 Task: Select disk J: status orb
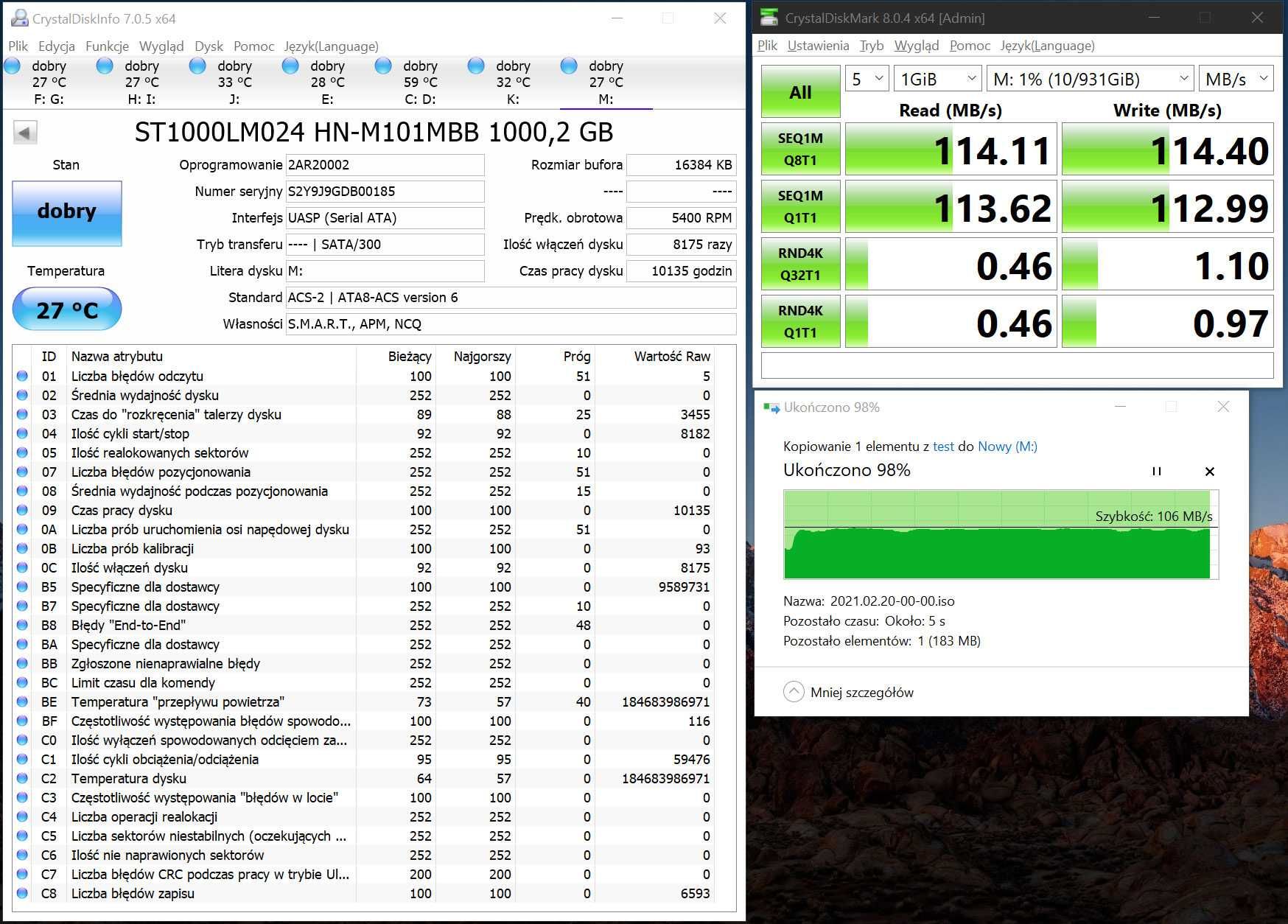pos(198,66)
